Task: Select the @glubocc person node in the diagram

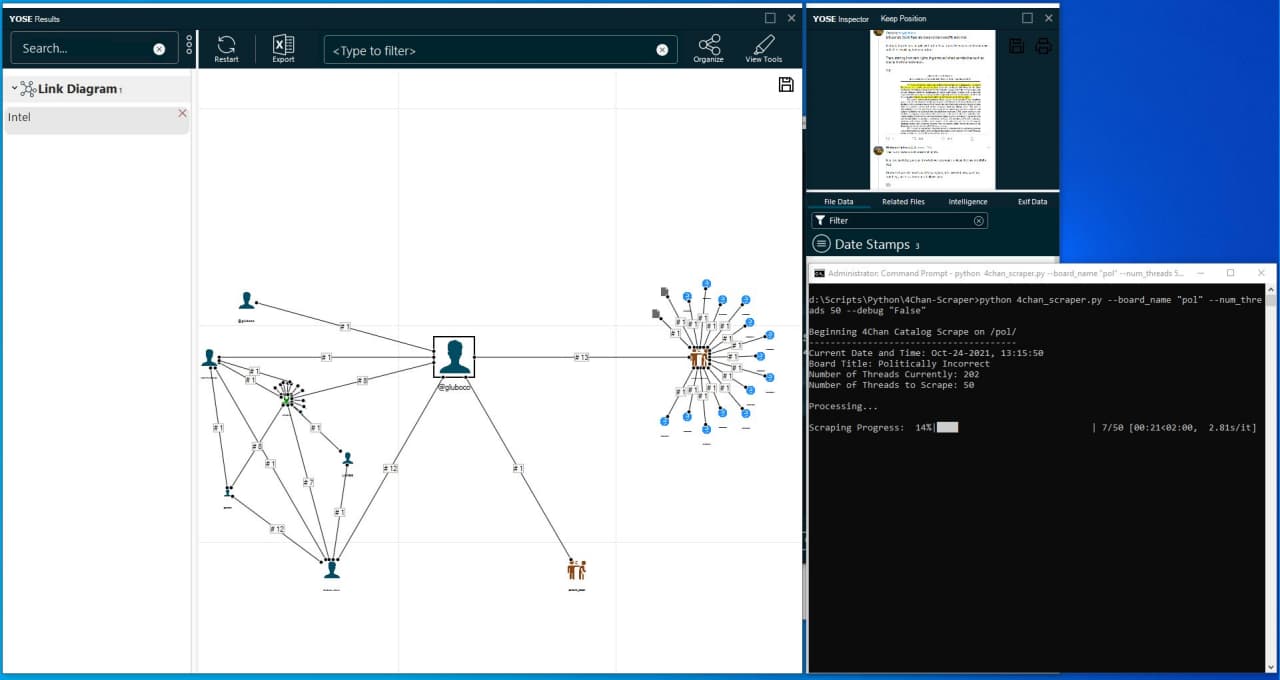Action: pyautogui.click(x=453, y=356)
